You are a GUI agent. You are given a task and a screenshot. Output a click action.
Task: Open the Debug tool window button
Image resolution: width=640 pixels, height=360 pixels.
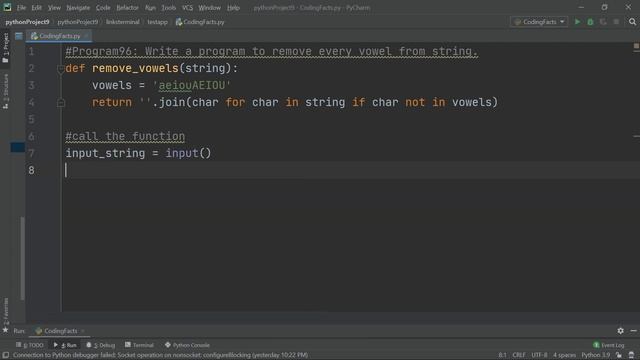pyautogui.click(x=100, y=345)
